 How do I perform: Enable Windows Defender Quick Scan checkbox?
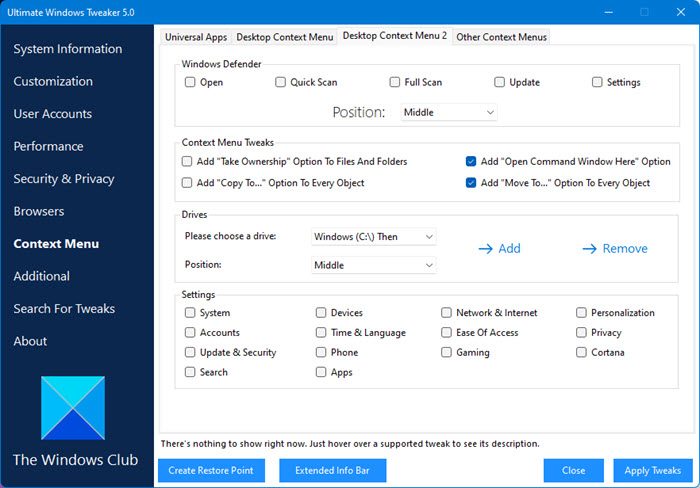point(281,82)
